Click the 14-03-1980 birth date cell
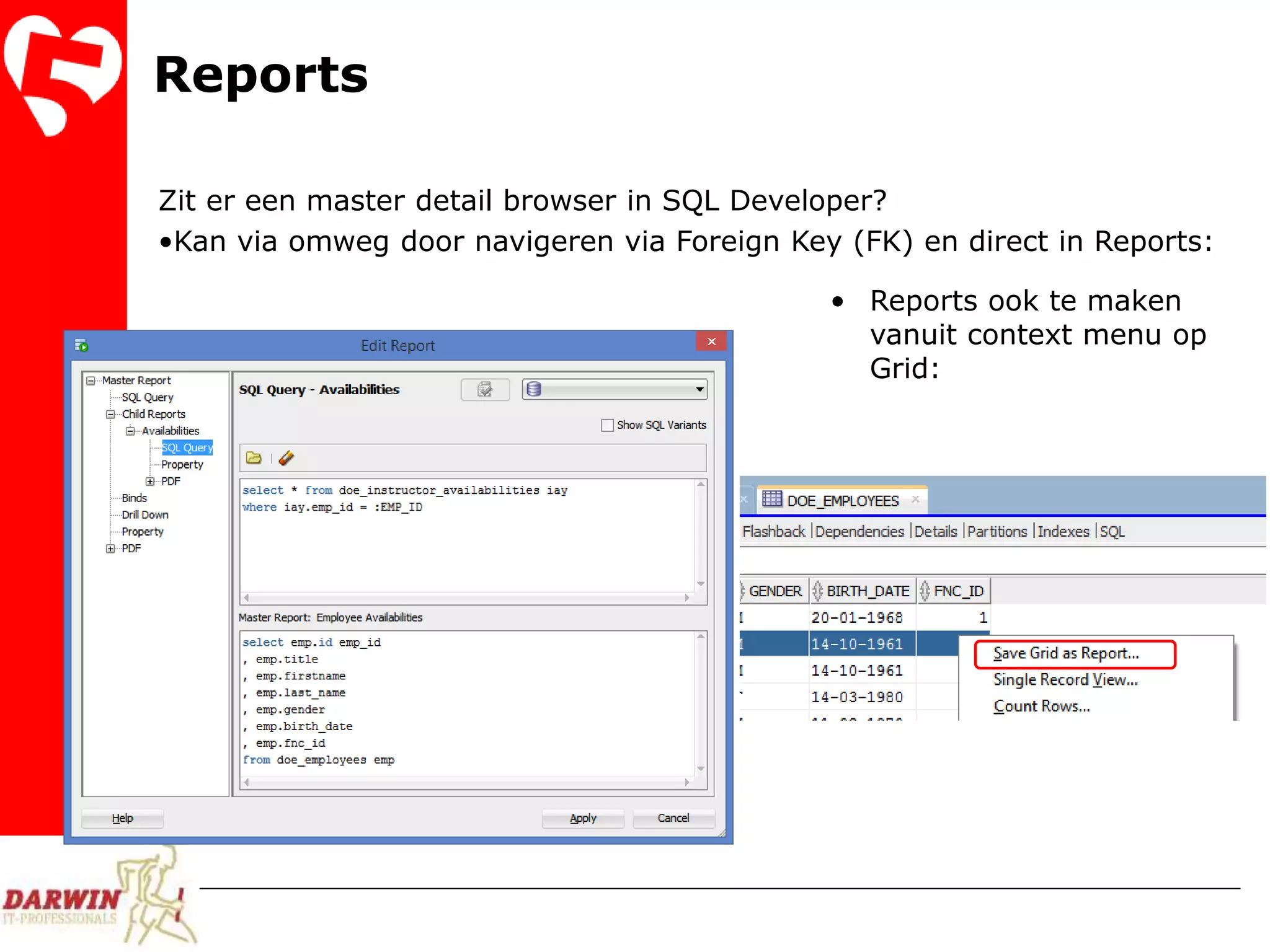This screenshot has height=952, width=1270. click(863, 697)
